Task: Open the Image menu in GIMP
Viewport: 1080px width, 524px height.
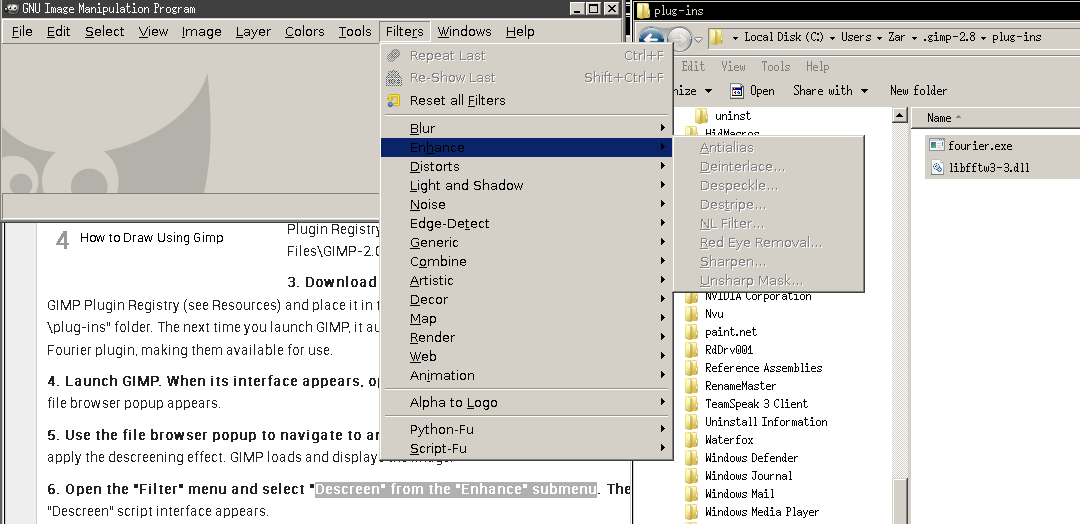Action: tap(202, 32)
